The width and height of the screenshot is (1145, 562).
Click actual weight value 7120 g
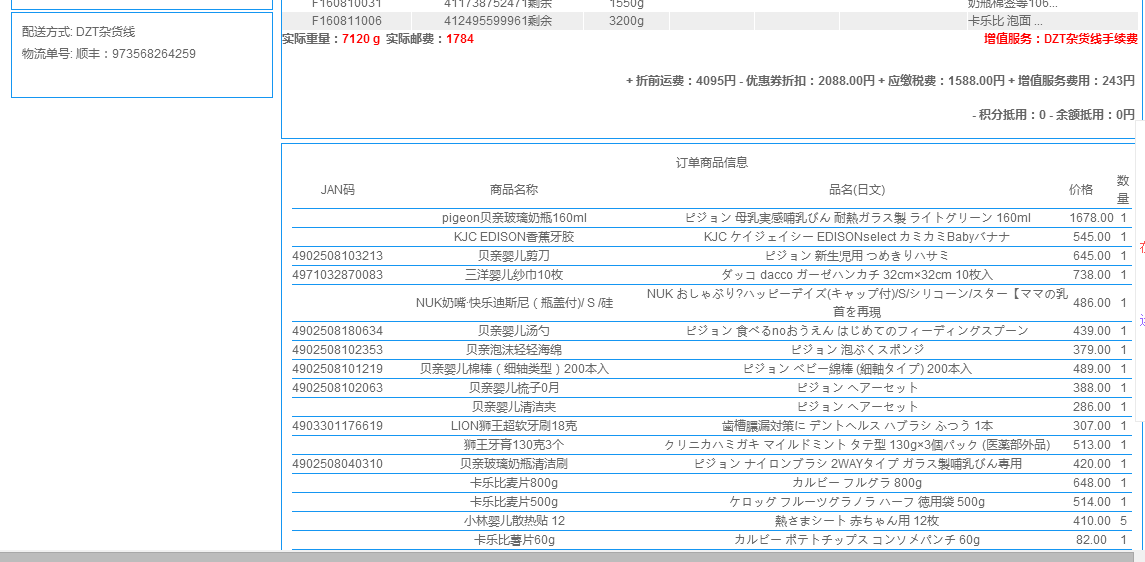point(361,39)
